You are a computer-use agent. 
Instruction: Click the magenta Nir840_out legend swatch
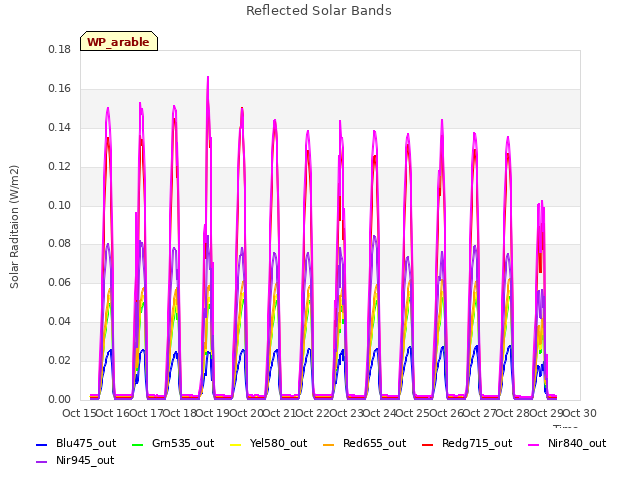pos(533,444)
